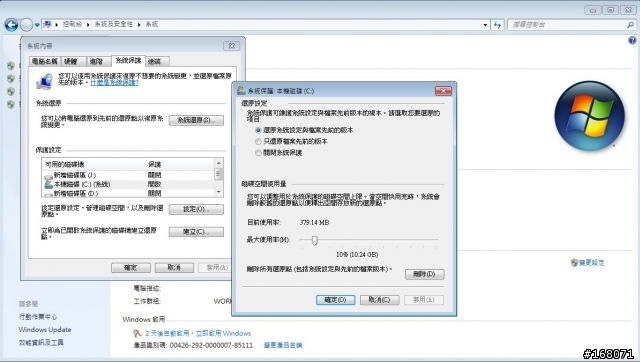Image resolution: width=640 pixels, height=362 pixels.
Task: Click the forward navigation arrow button
Action: coord(26,25)
